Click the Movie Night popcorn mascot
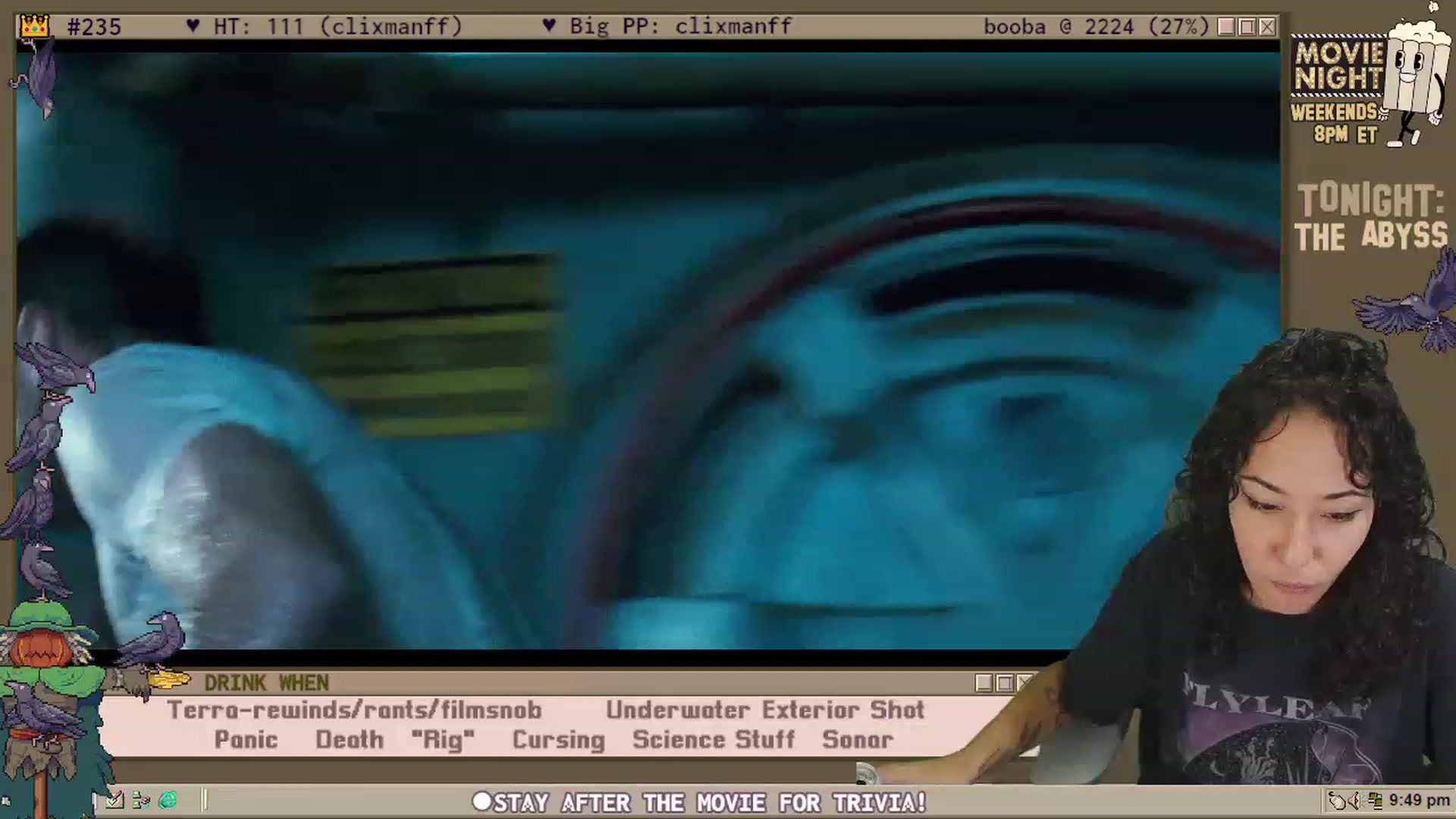The height and width of the screenshot is (819, 1456). (1415, 76)
